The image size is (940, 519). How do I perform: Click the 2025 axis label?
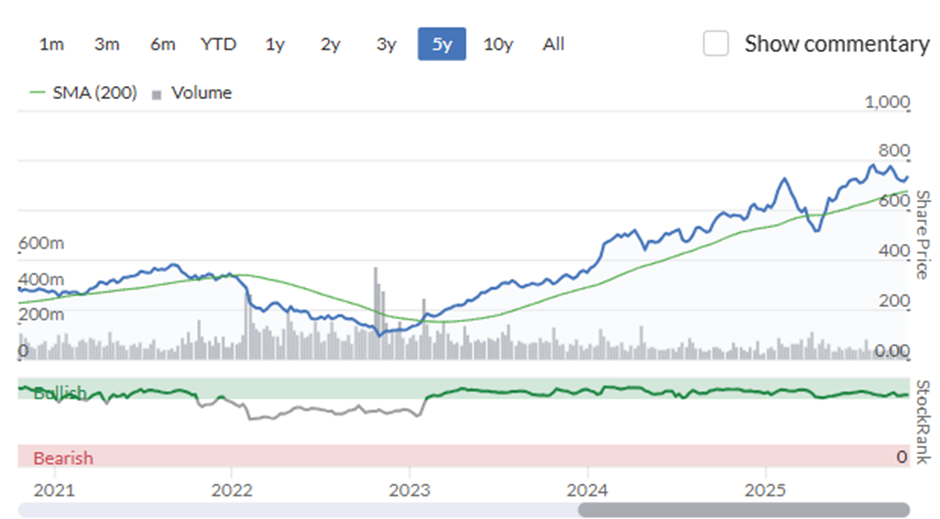click(765, 490)
